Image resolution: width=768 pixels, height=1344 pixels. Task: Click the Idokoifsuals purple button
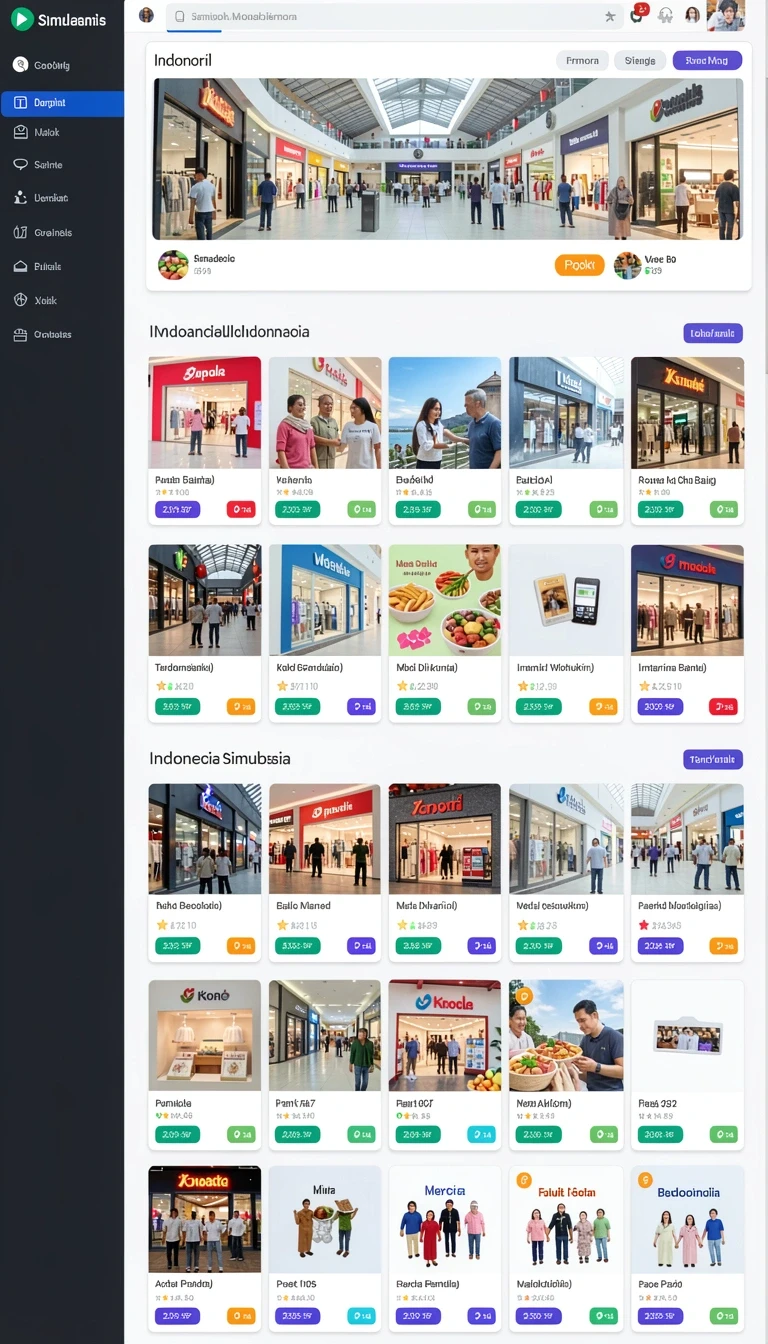click(713, 333)
